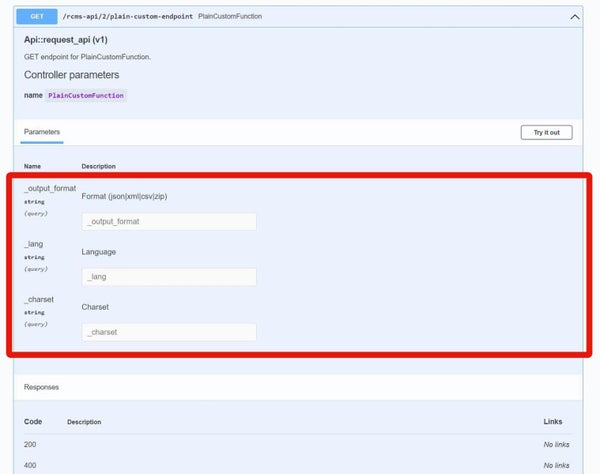Screen dimensions: 600x474
Task: Focus the _output_format input field
Action: (169, 222)
